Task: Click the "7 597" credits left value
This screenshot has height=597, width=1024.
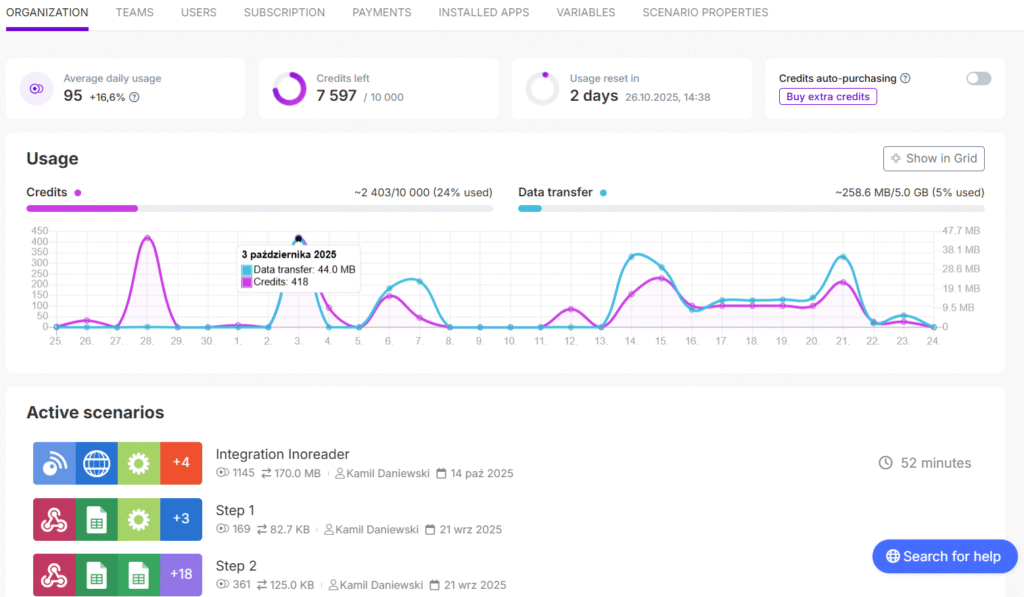Action: [x=336, y=96]
